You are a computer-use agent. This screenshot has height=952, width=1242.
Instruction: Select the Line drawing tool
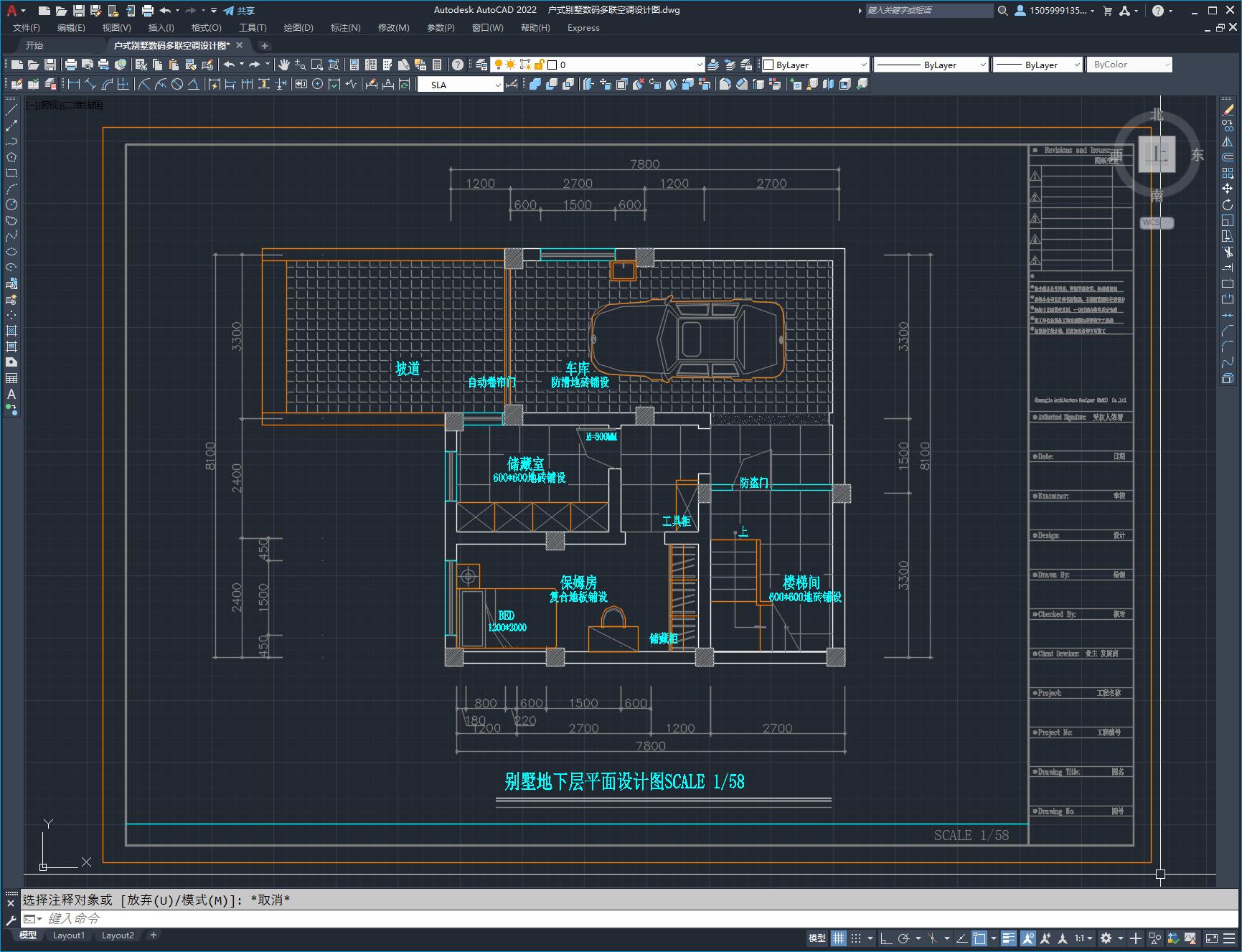click(11, 110)
